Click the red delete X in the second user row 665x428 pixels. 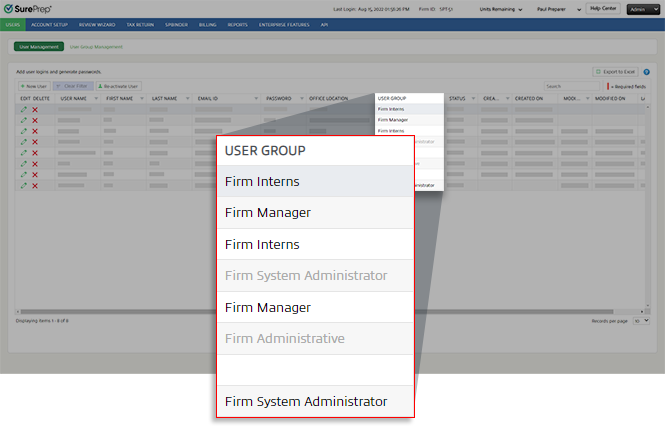[35, 120]
